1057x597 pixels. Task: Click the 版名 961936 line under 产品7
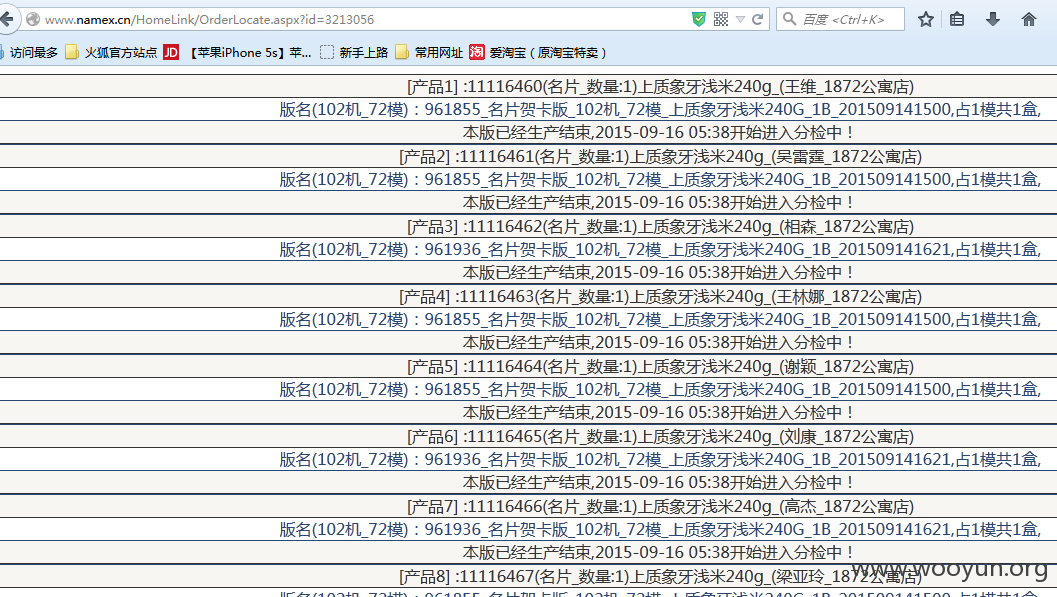660,530
